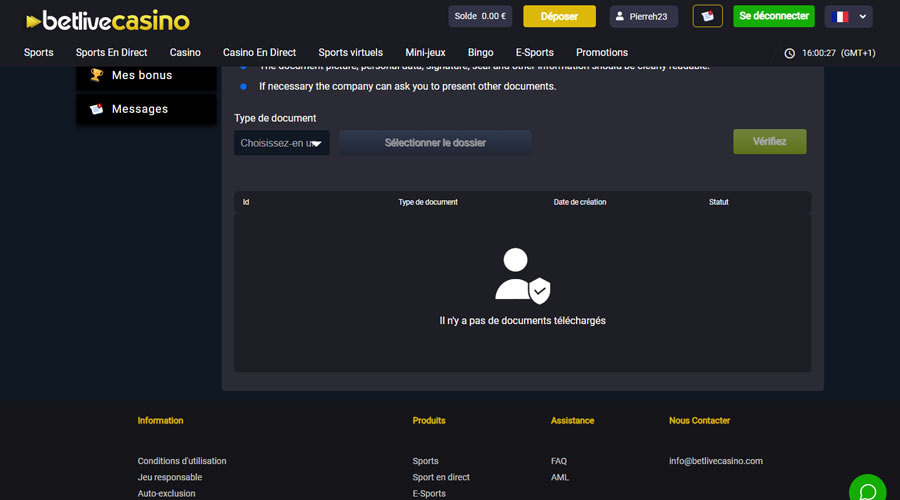Screen dimensions: 900x500
Task: Open Sport en direct footer link
Action: click(x=441, y=477)
